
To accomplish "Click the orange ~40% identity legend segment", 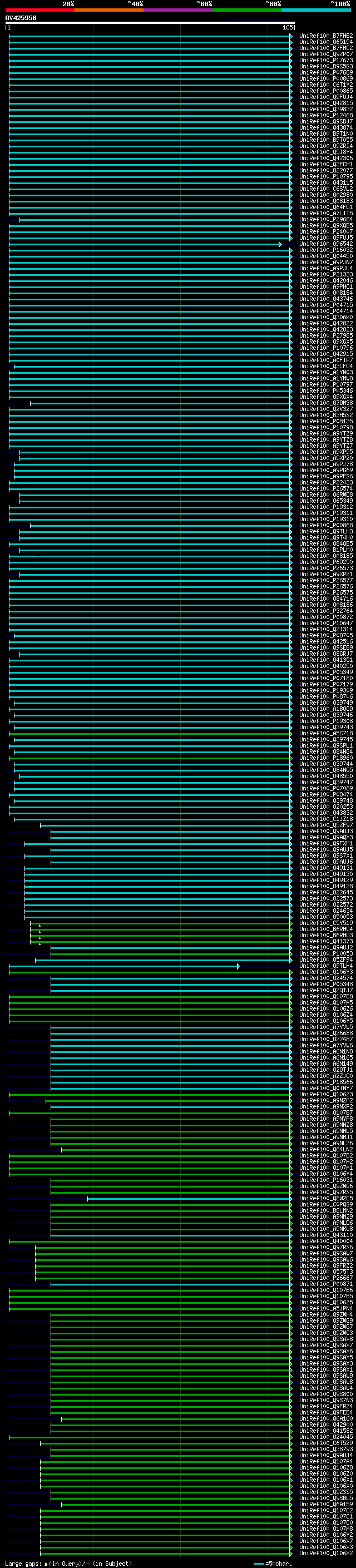I will (x=109, y=10).
